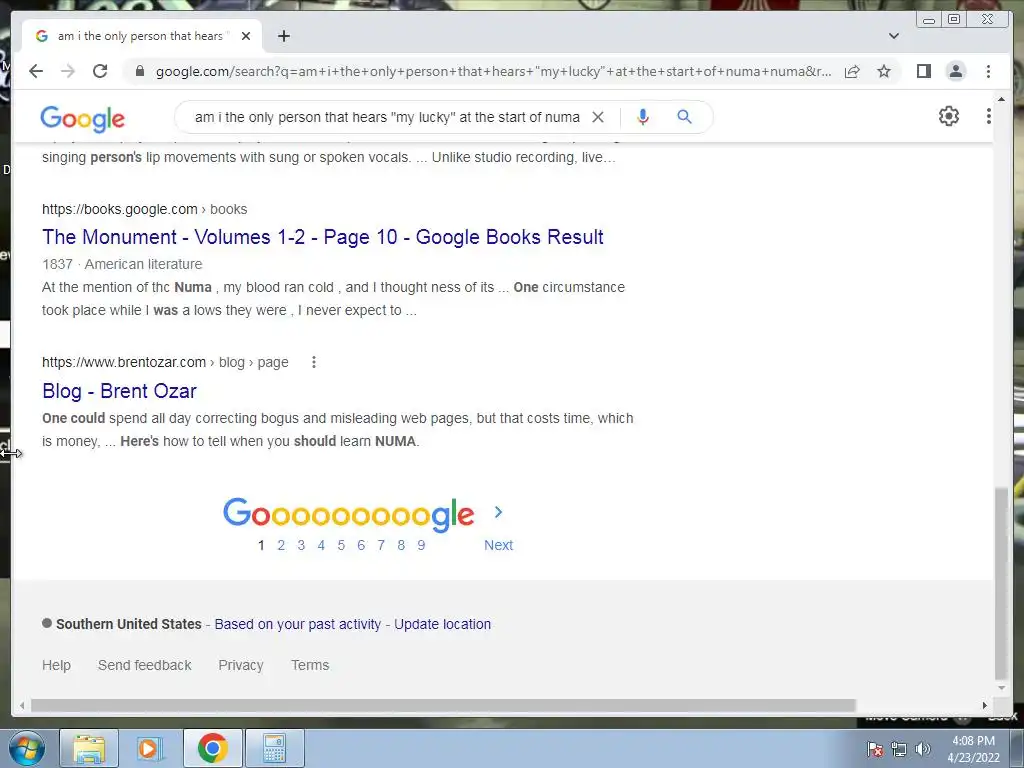
Task: Go to results page 7
Action: (381, 545)
